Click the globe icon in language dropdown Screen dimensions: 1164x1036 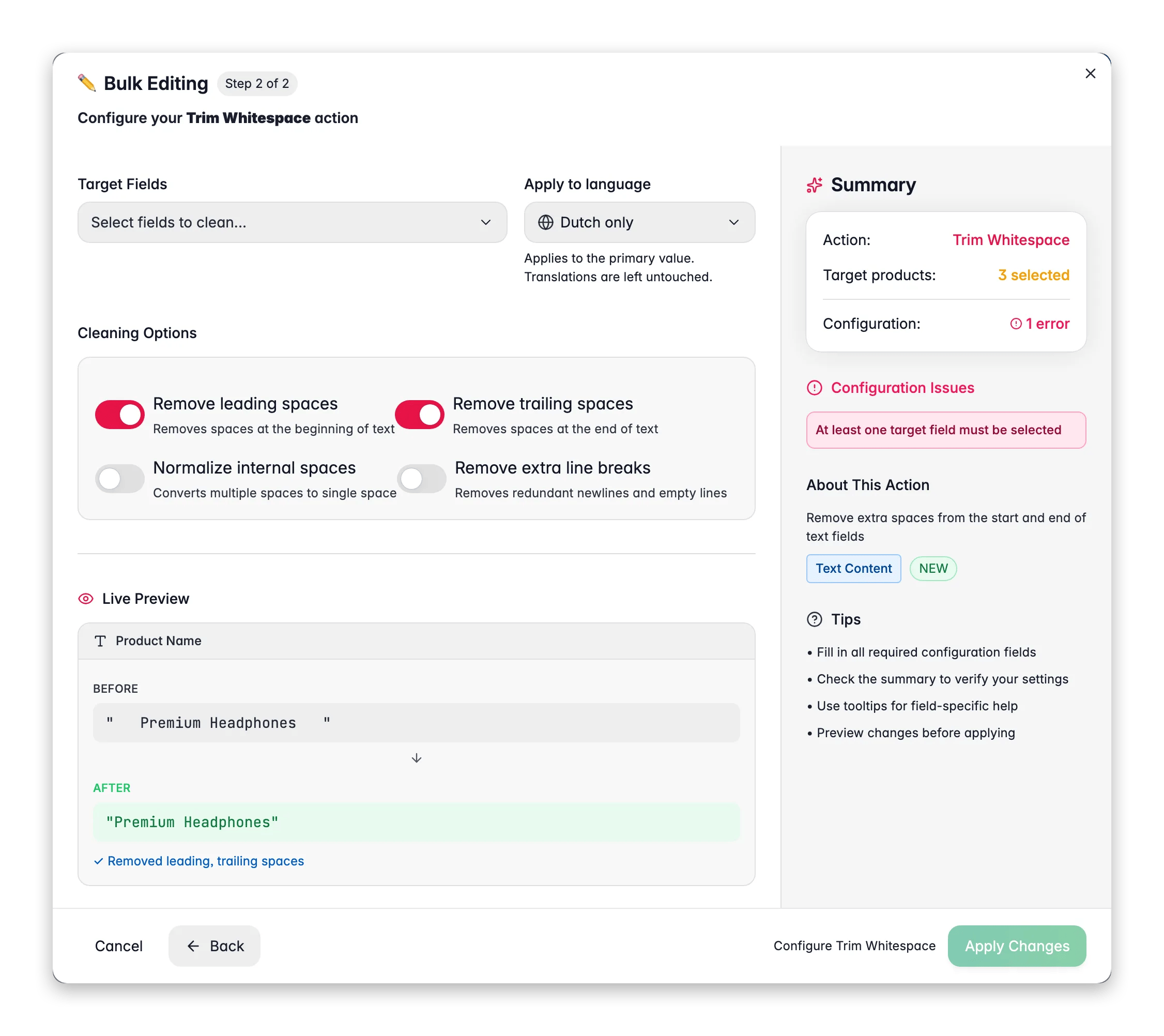pyautogui.click(x=545, y=222)
